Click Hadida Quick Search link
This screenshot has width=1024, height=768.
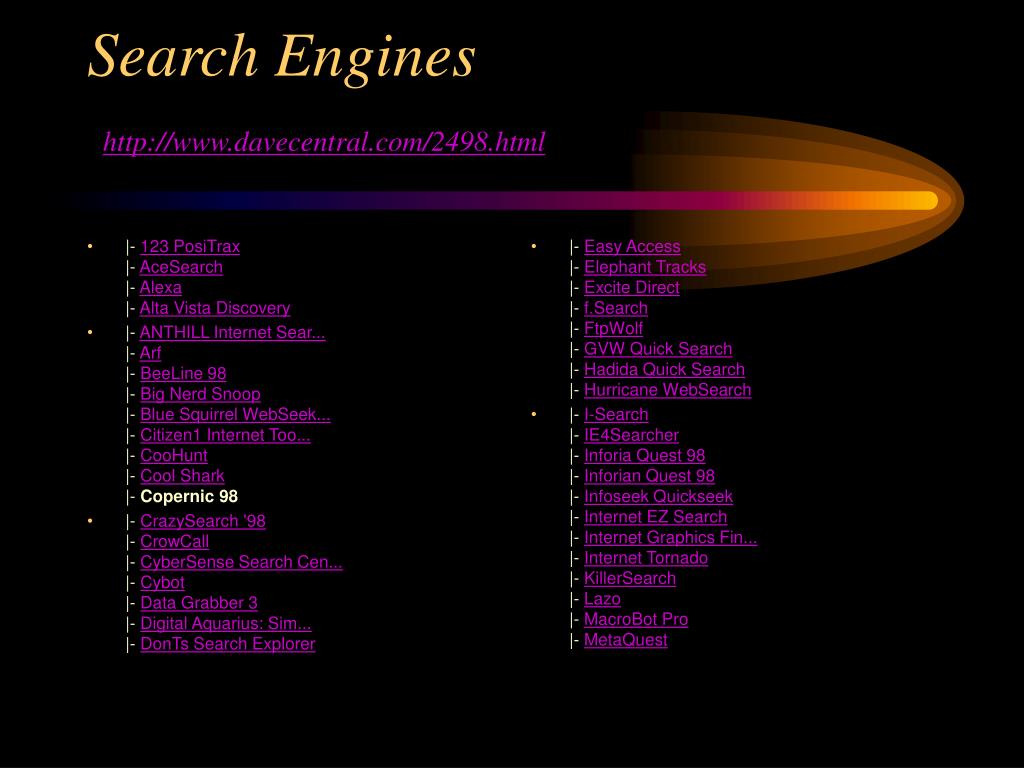click(664, 370)
